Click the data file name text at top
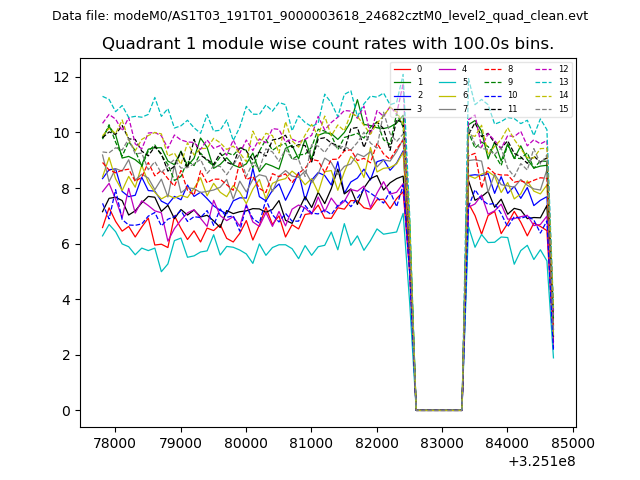 coord(320,16)
